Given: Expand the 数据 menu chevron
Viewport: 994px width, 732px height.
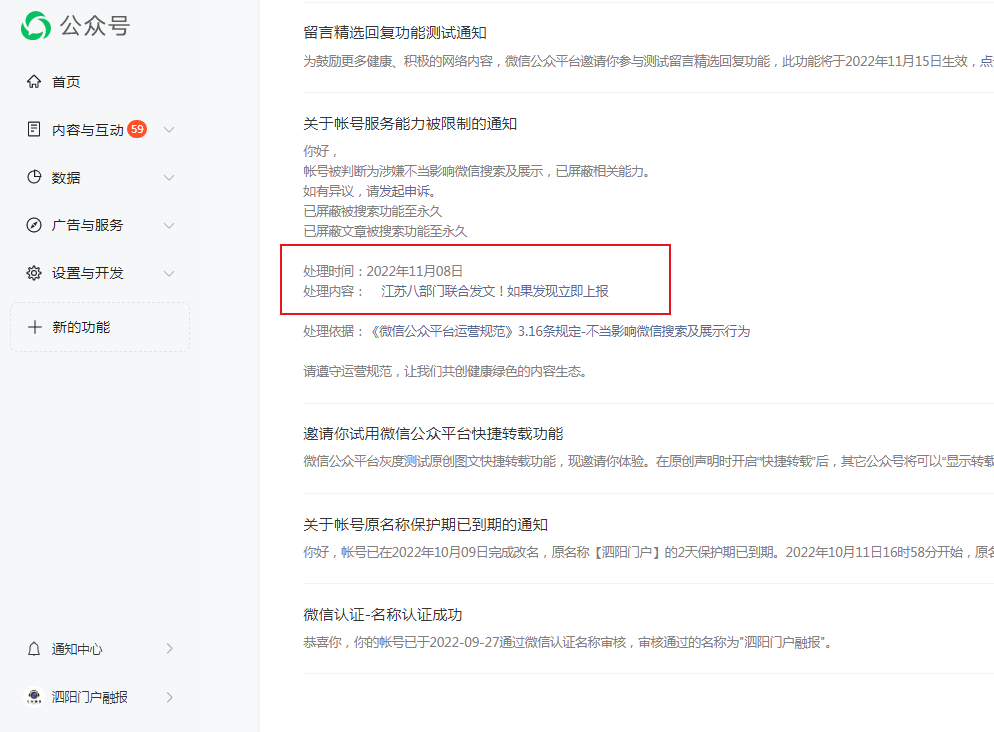Looking at the screenshot, I should coord(169,177).
